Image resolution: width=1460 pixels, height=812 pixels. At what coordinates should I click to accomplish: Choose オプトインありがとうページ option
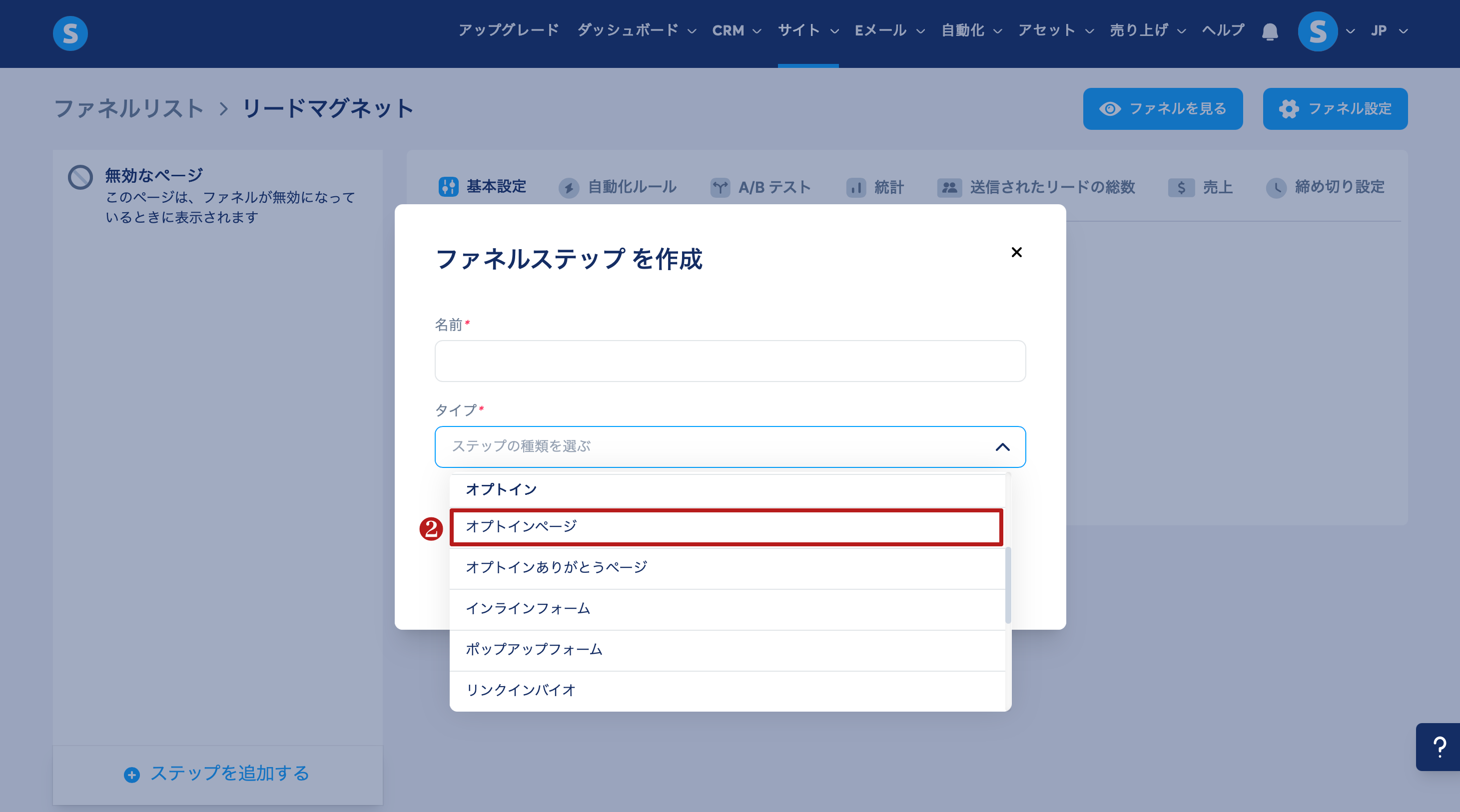(x=727, y=568)
